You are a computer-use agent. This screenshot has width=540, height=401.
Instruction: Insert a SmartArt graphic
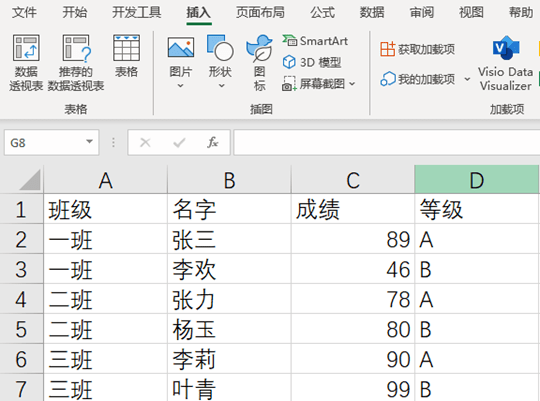pos(315,41)
